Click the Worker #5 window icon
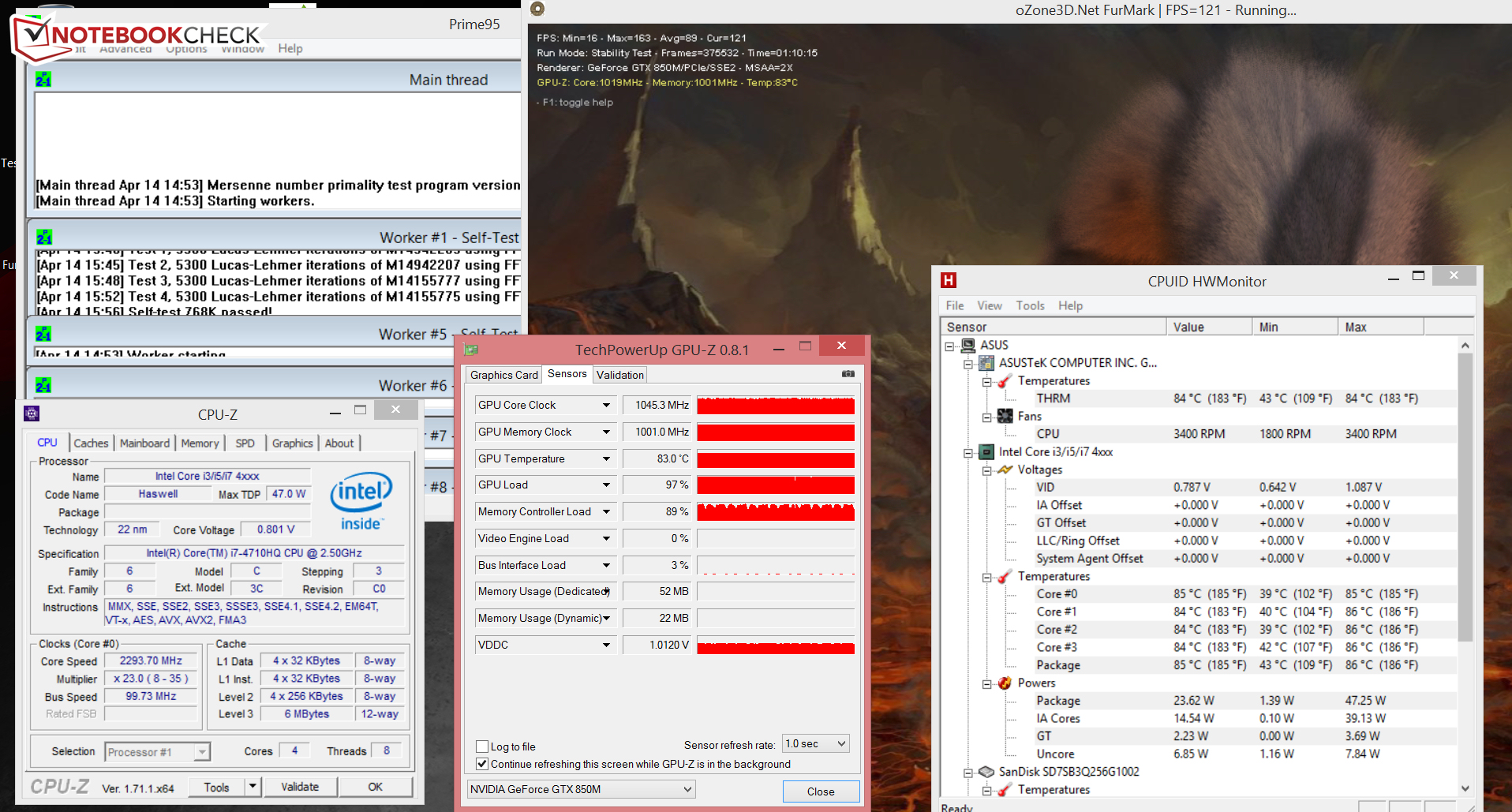 point(43,334)
